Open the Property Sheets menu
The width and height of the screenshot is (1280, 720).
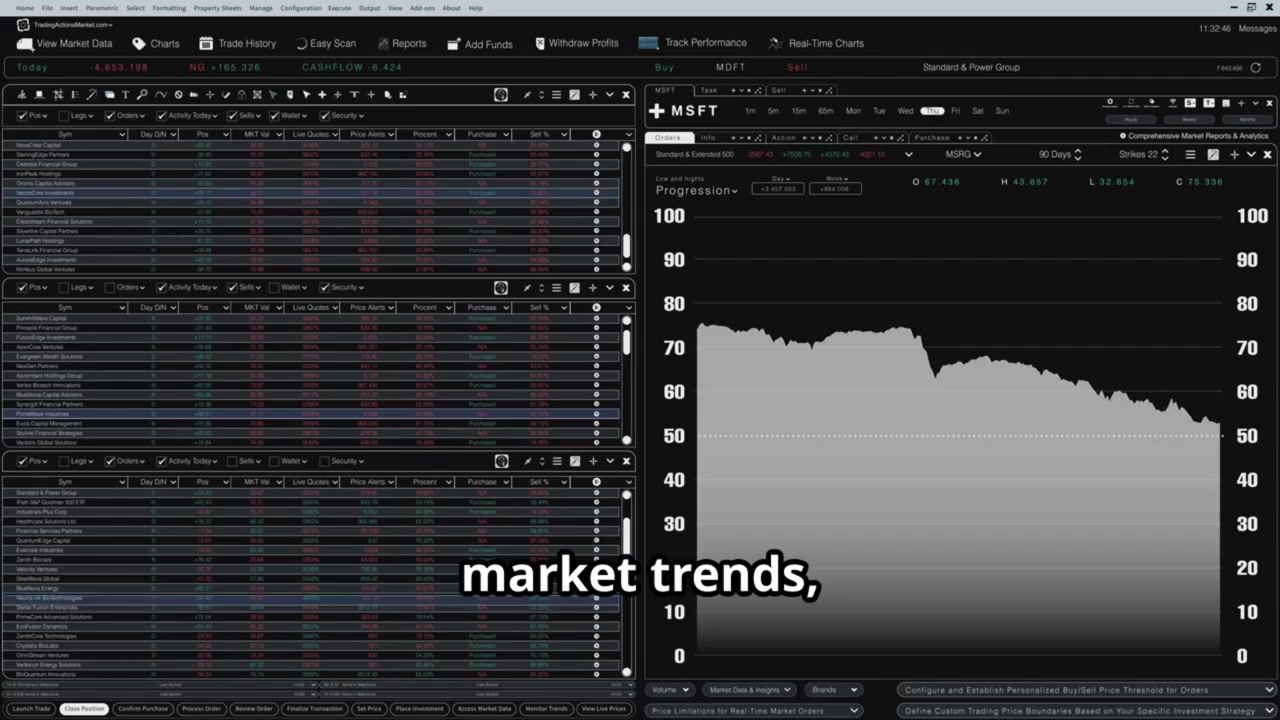[x=217, y=8]
